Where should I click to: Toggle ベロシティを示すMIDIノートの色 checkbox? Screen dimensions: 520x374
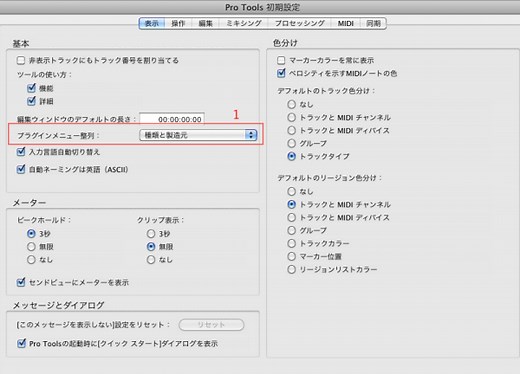pos(281,73)
